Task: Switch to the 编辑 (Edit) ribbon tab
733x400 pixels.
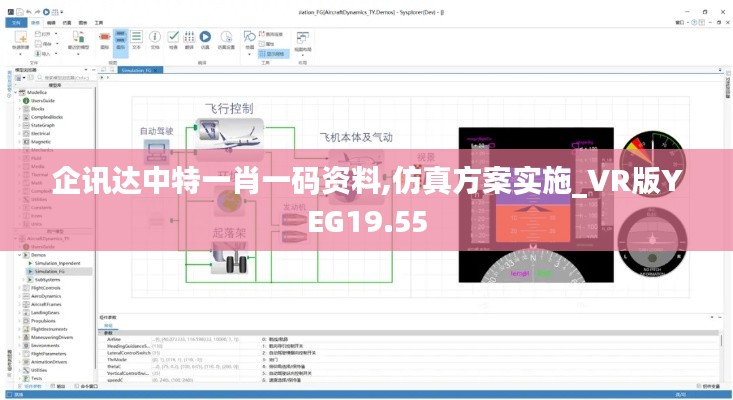Action: 51,22
